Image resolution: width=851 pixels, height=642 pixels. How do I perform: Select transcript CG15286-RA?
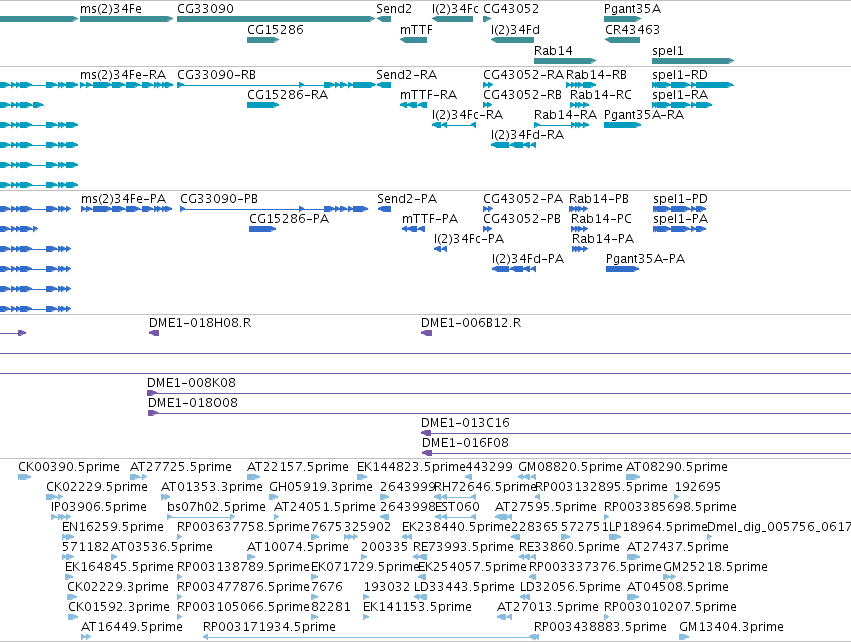pyautogui.click(x=287, y=95)
